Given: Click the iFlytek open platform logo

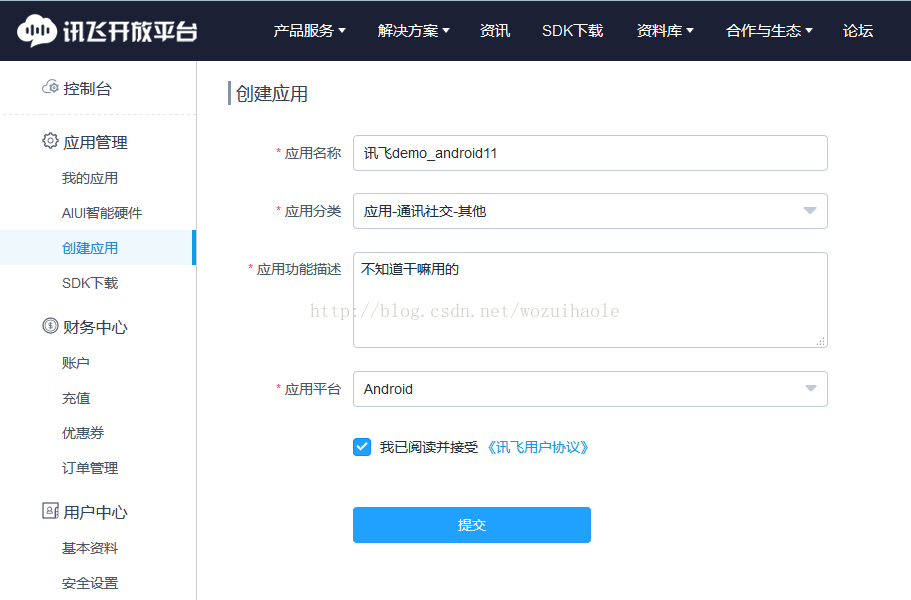Looking at the screenshot, I should (x=107, y=30).
